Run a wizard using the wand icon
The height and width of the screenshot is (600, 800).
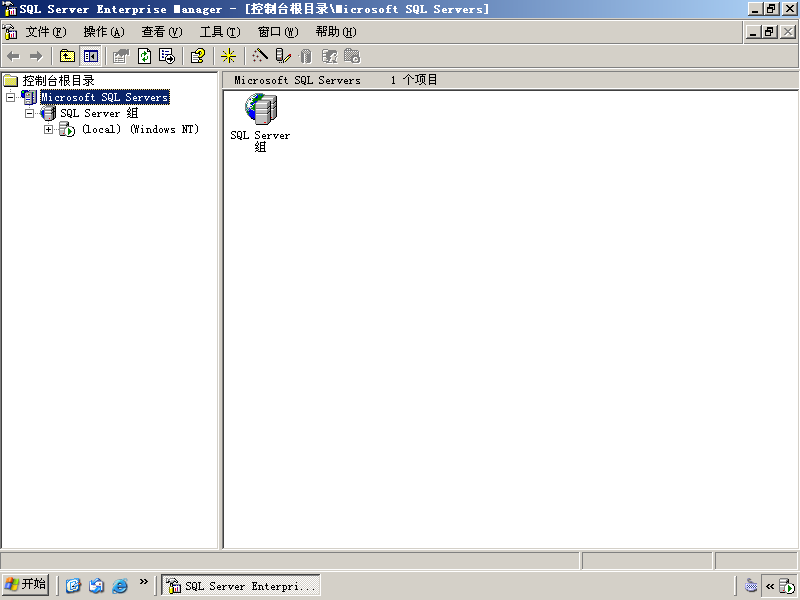[x=260, y=56]
